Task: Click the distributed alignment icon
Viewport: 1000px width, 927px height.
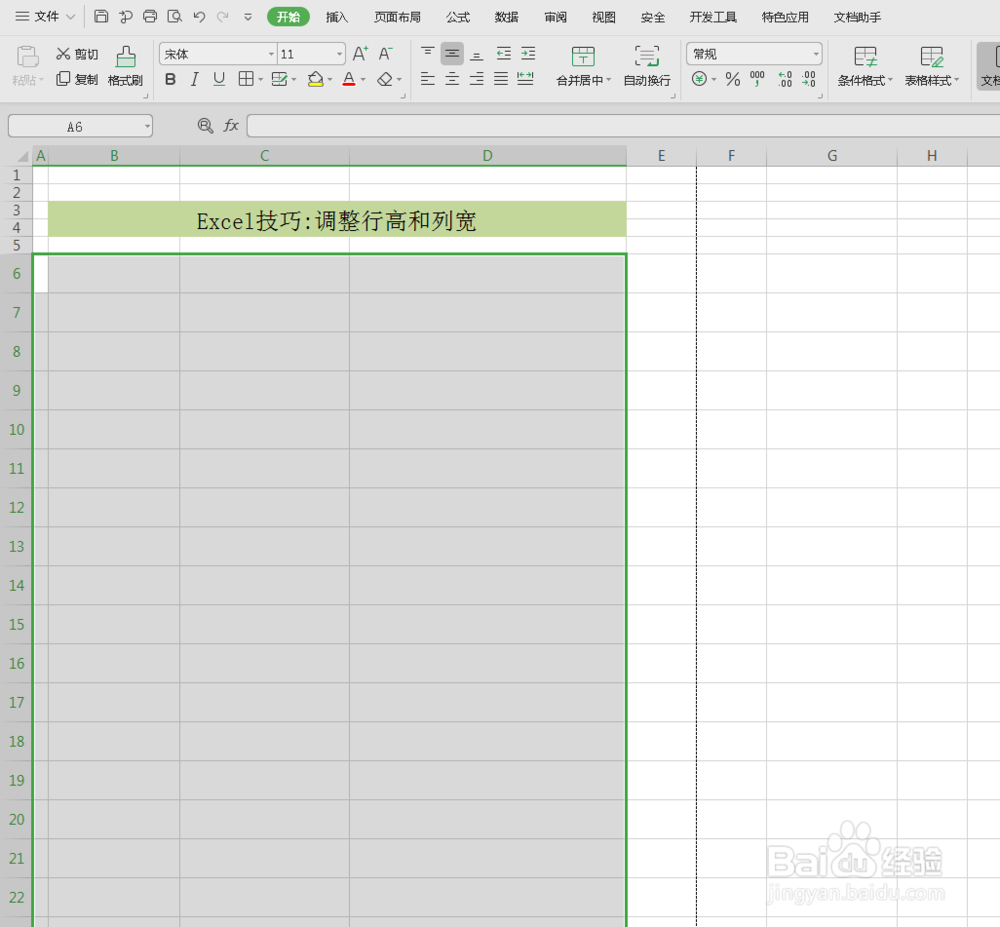Action: coord(526,79)
